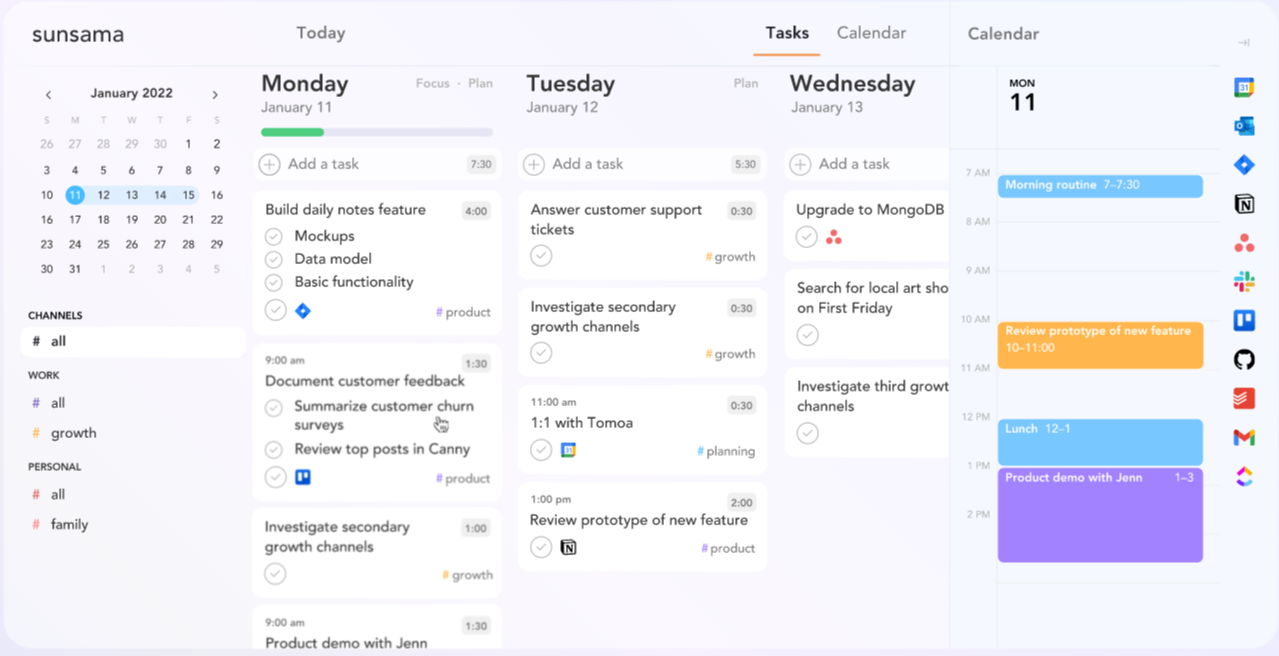Open the Gmail integration icon
Screen dimensions: 1279x656
click(x=1244, y=437)
